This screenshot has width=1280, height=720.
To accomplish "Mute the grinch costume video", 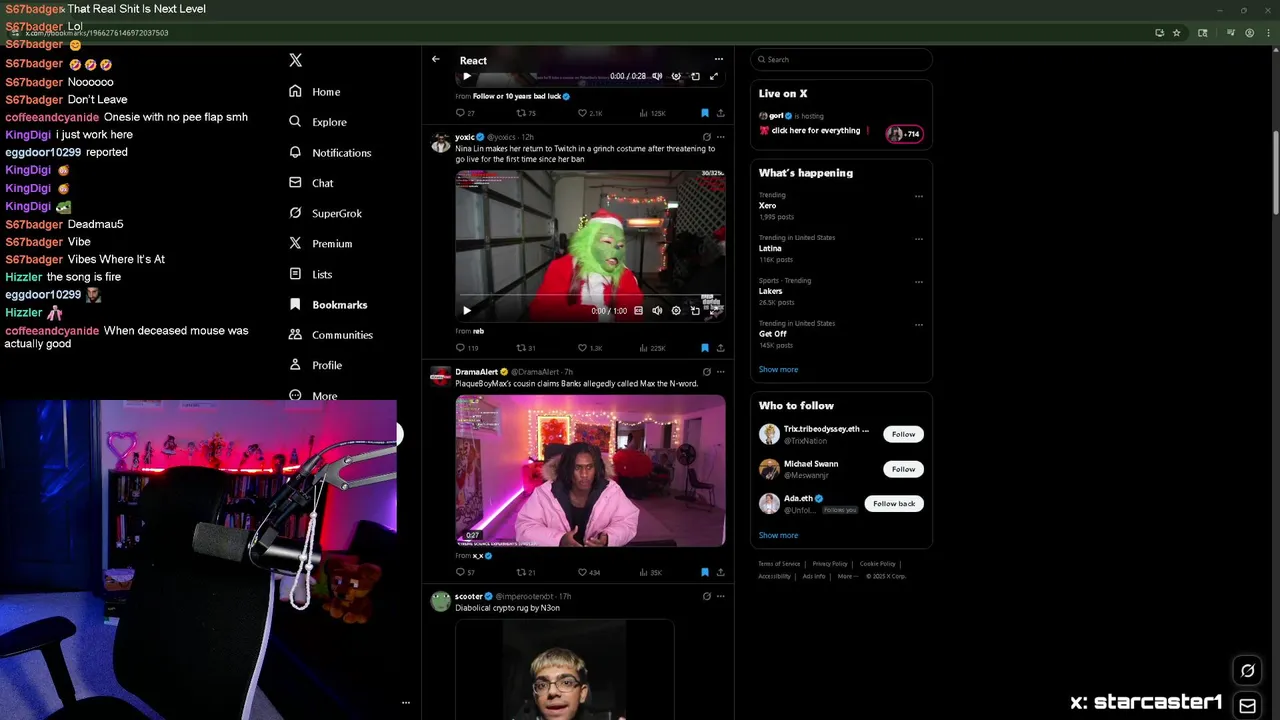I will pyautogui.click(x=657, y=311).
